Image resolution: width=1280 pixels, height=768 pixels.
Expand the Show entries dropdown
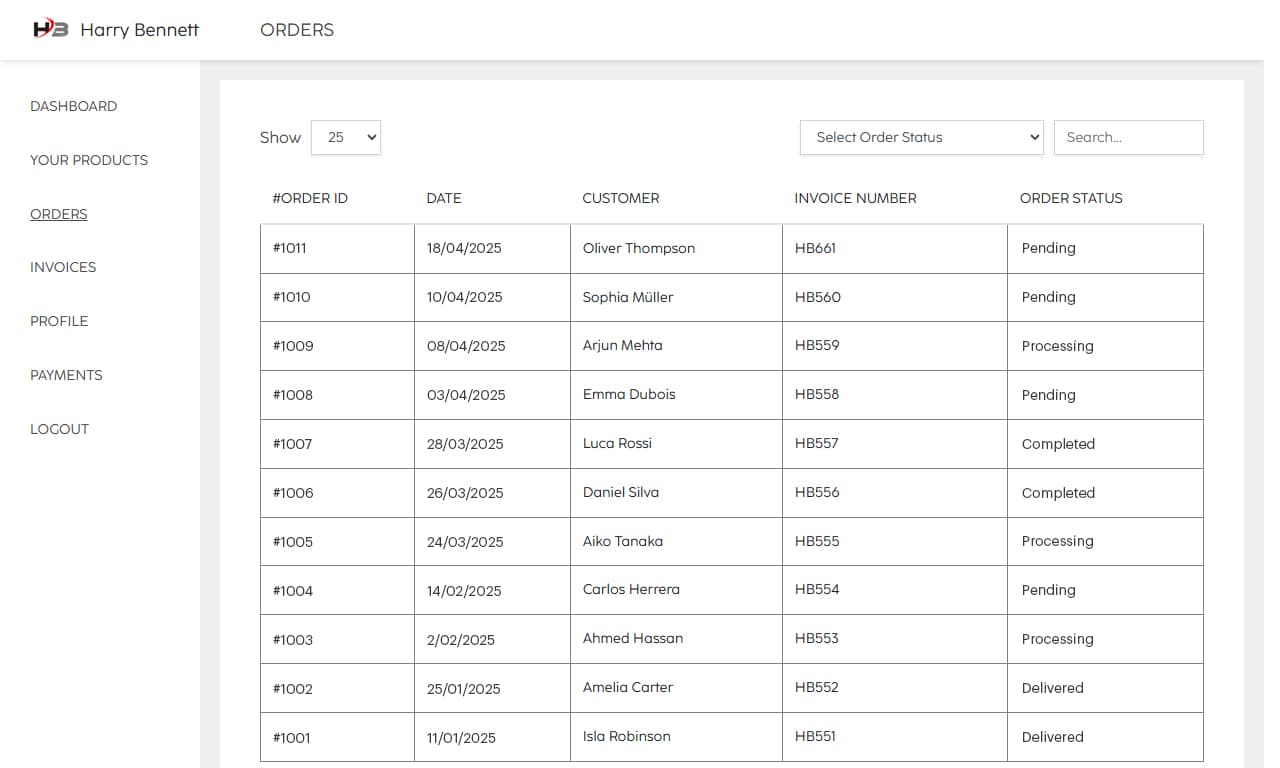(x=346, y=138)
